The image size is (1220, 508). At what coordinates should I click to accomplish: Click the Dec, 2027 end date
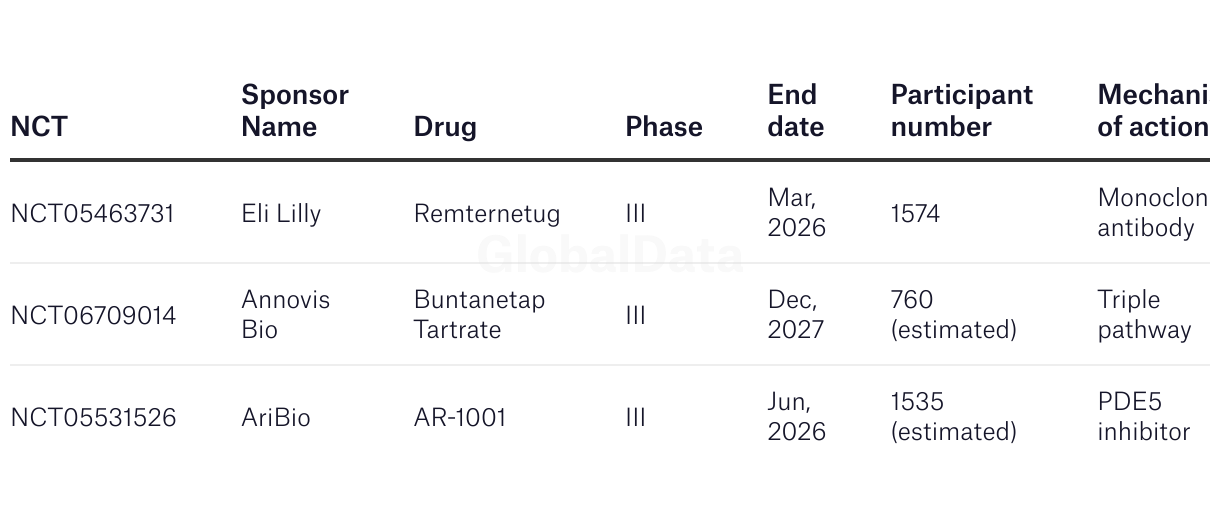797,315
